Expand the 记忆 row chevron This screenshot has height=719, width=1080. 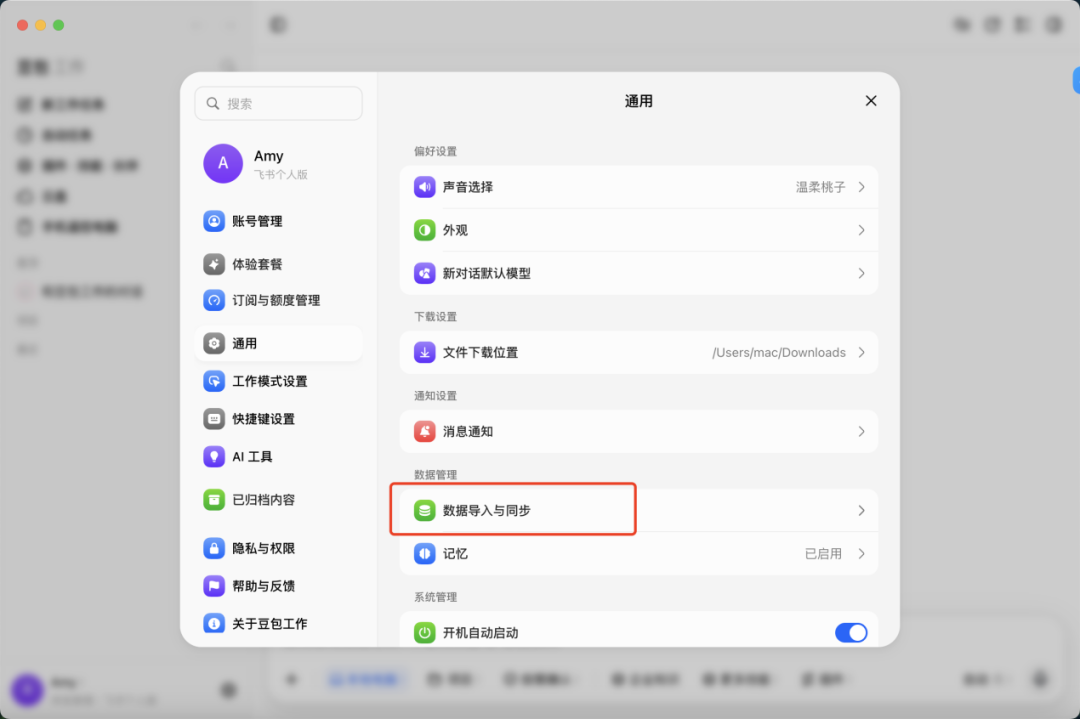coord(861,554)
